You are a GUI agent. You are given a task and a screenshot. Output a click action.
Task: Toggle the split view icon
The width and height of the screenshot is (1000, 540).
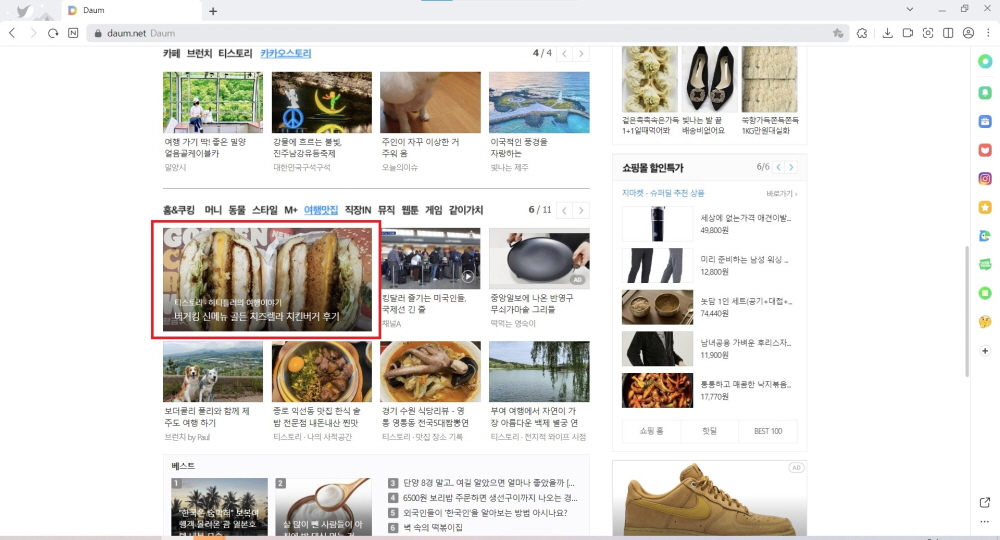(948, 33)
